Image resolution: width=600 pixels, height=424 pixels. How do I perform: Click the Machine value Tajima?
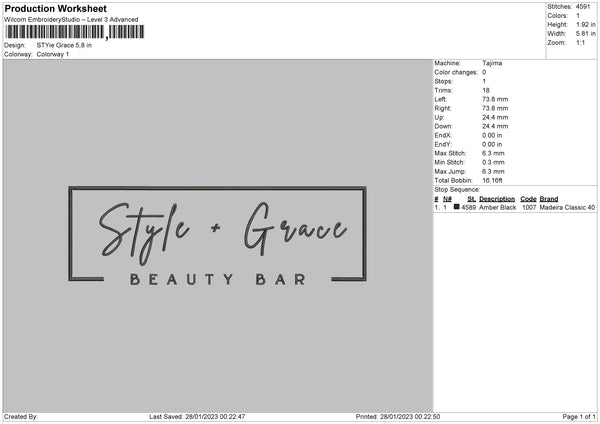point(492,63)
